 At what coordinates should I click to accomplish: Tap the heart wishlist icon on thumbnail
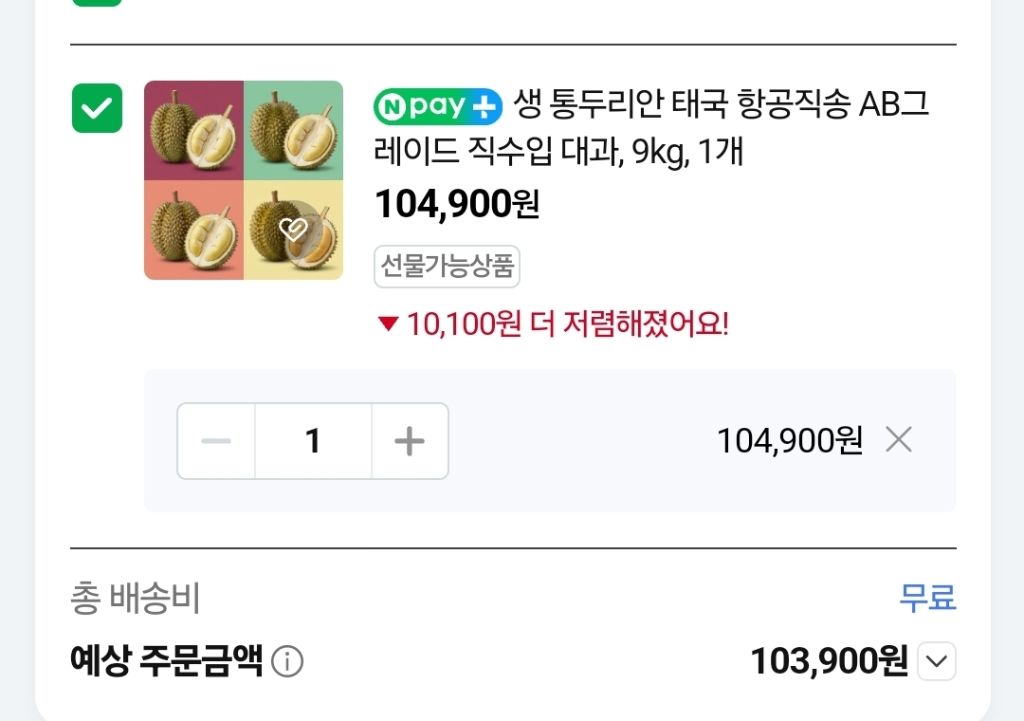tap(293, 229)
